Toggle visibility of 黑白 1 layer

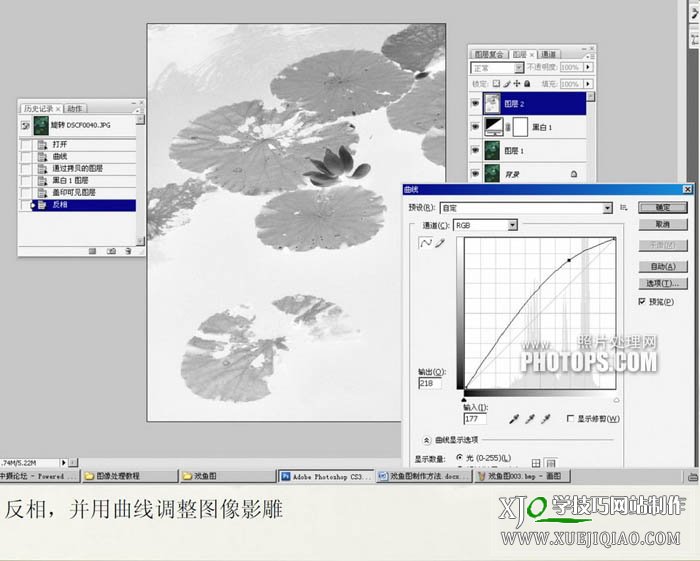point(475,127)
